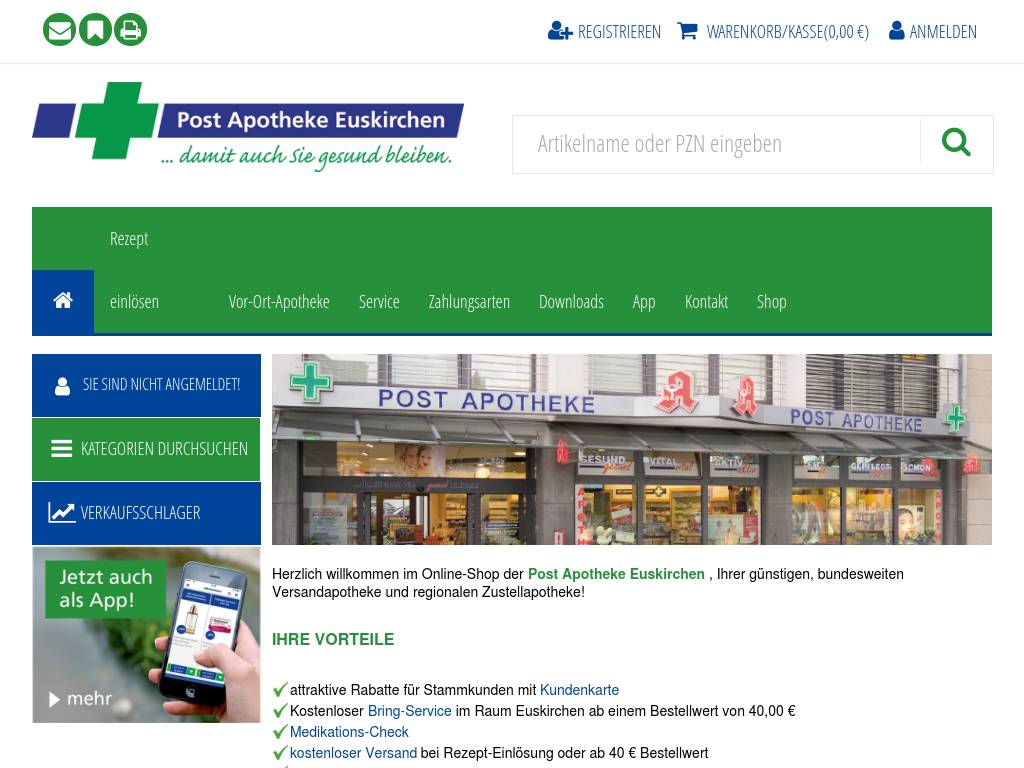Image resolution: width=1024 pixels, height=768 pixels.
Task: Click the 'Jetzt auch als App' banner
Action: pyautogui.click(x=146, y=635)
